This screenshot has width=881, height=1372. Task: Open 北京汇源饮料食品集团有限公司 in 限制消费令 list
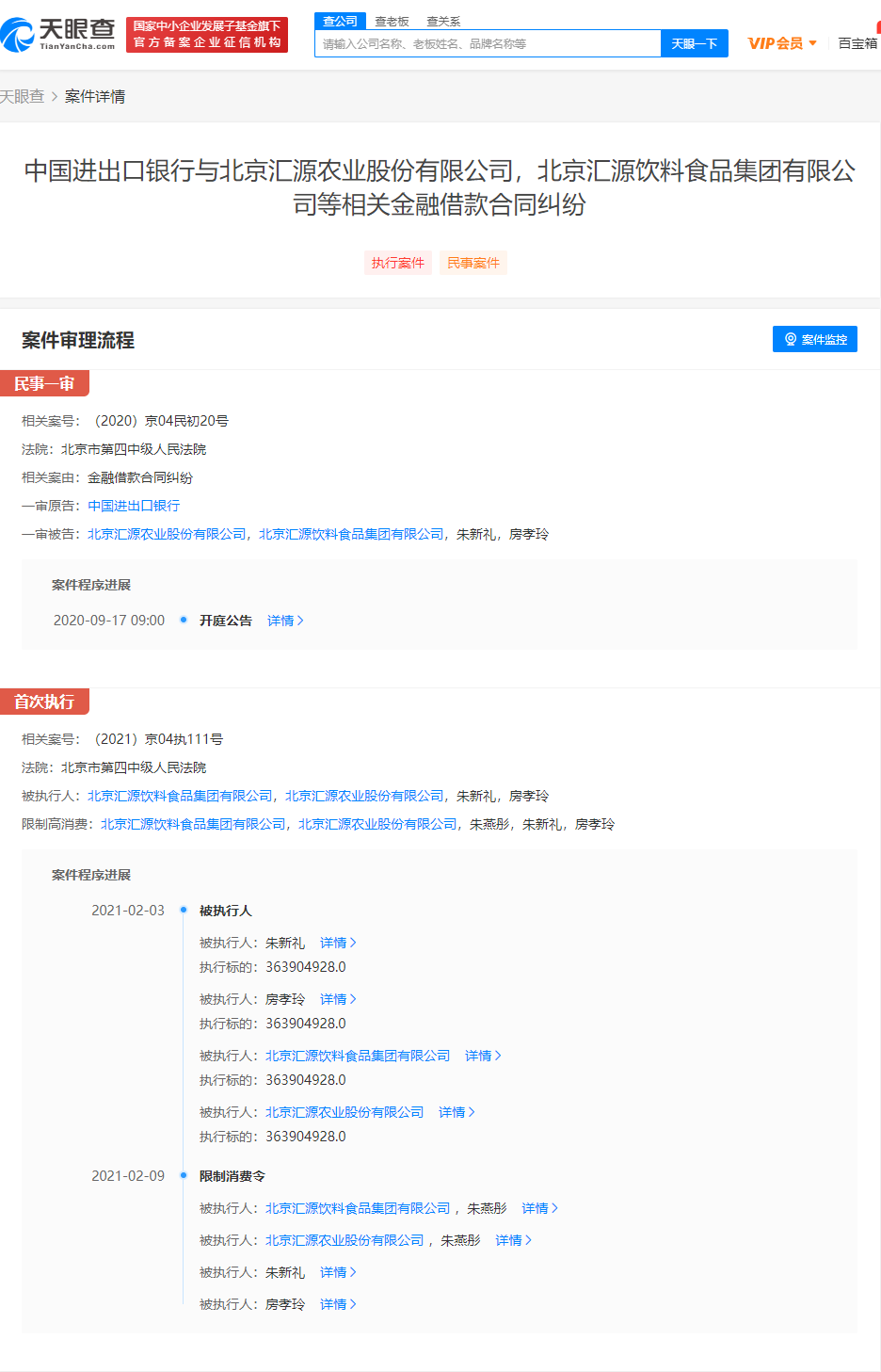(358, 1208)
